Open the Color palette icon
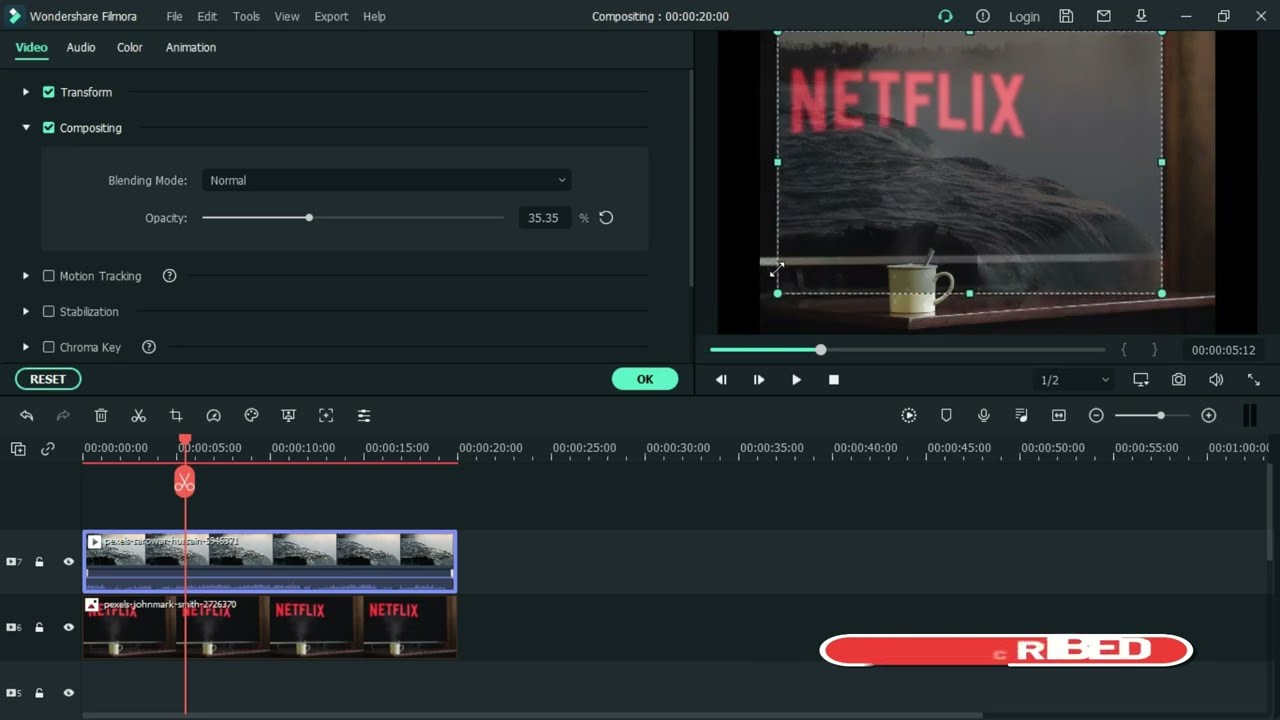This screenshot has height=720, width=1280. coord(251,415)
